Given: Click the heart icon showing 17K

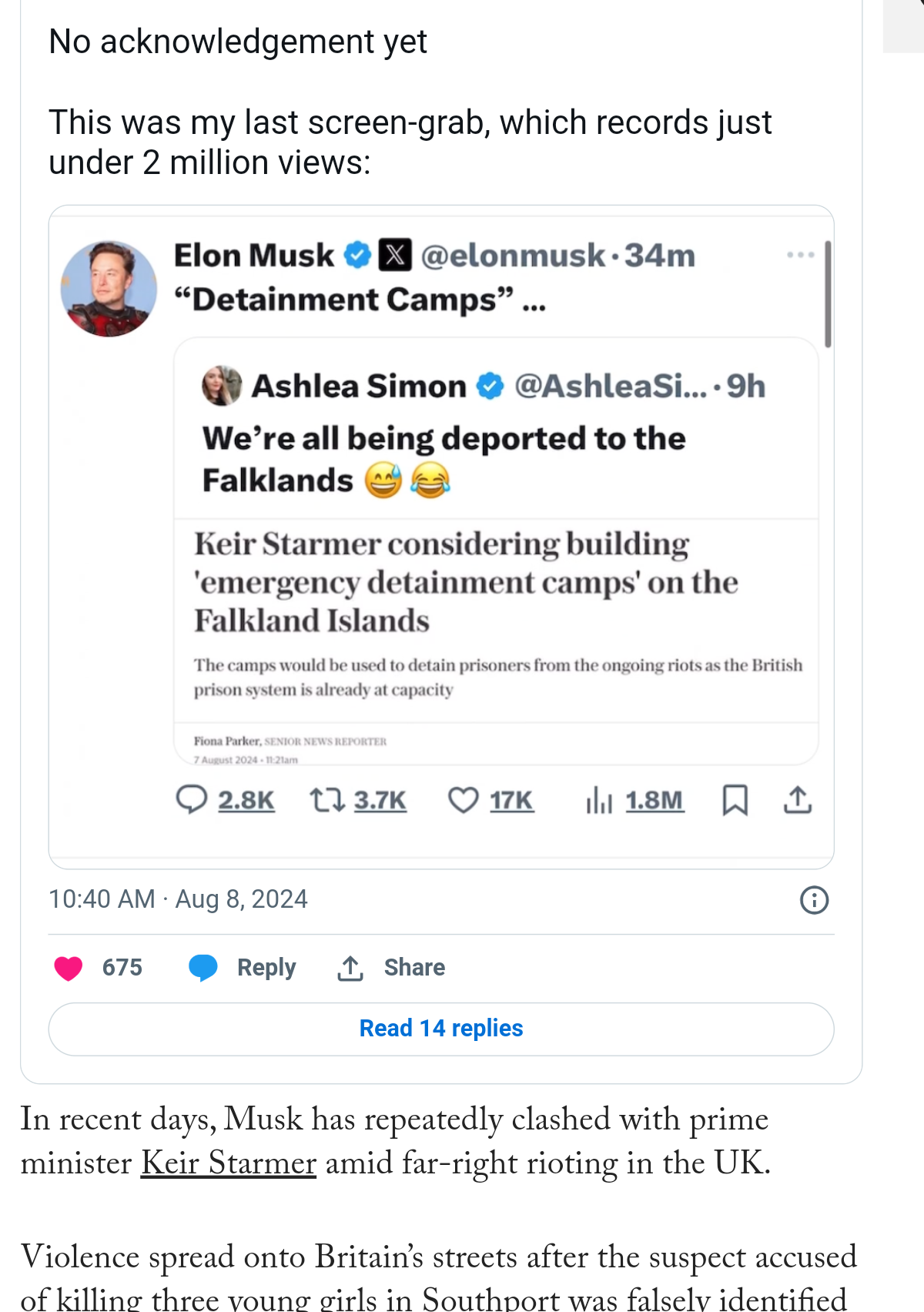Looking at the screenshot, I should 464,801.
